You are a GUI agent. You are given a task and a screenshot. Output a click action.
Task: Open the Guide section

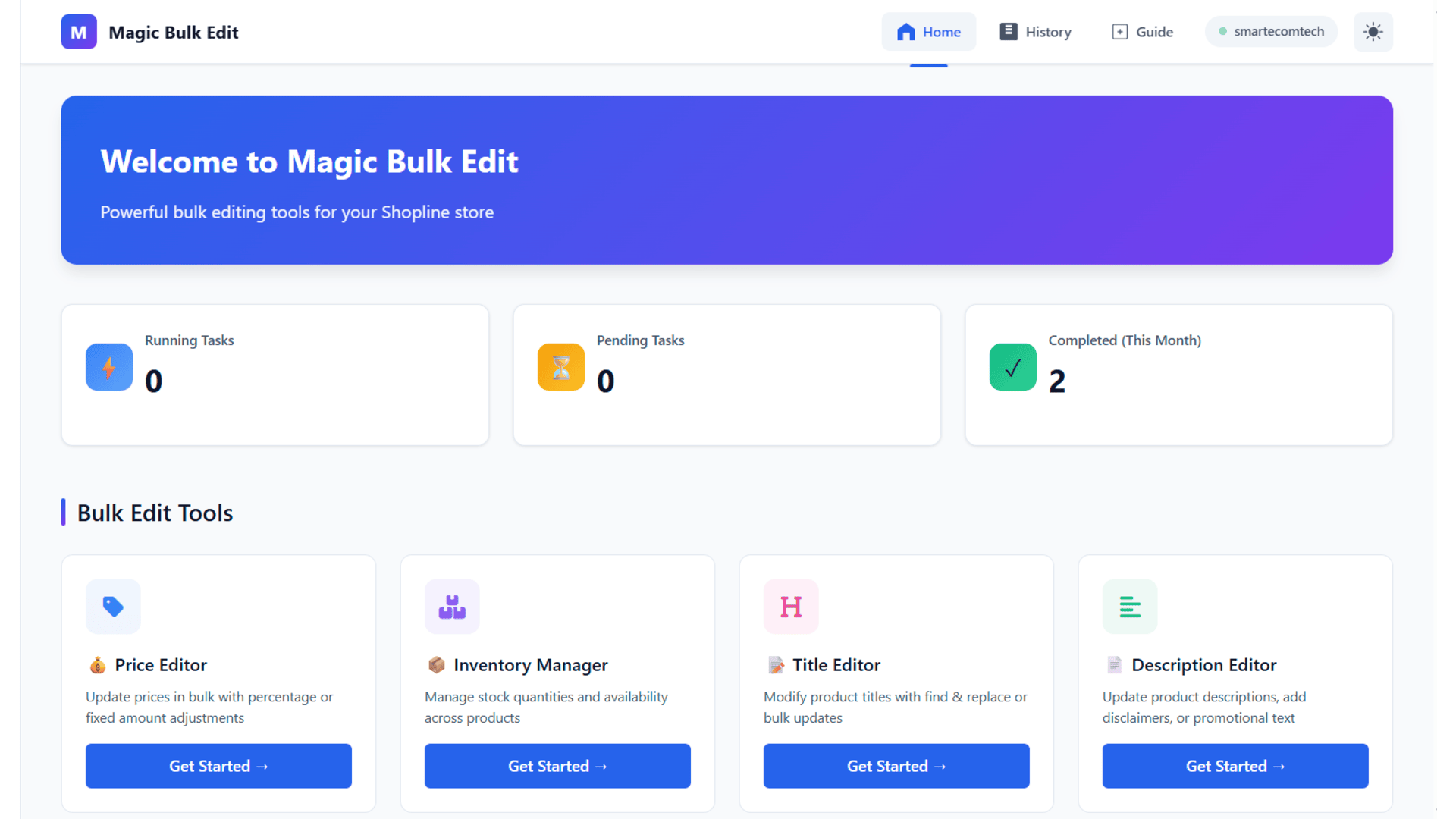coord(1142,31)
